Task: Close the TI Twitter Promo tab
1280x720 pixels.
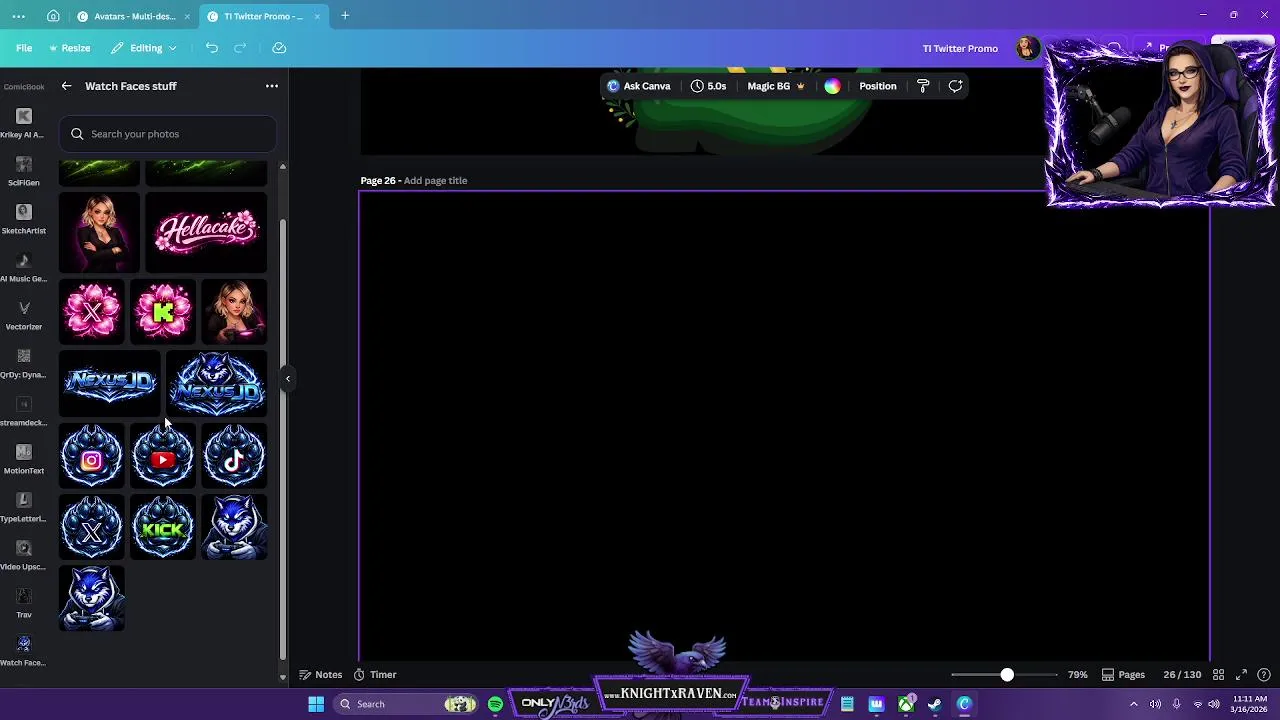Action: click(x=318, y=16)
